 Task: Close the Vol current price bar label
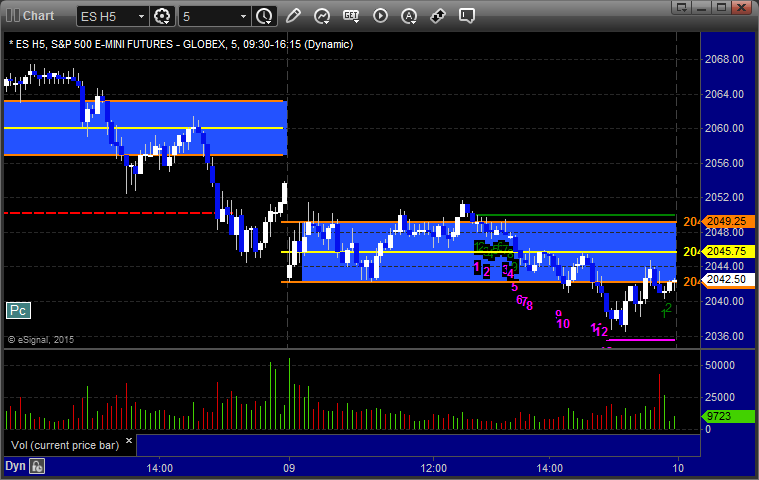[129, 440]
